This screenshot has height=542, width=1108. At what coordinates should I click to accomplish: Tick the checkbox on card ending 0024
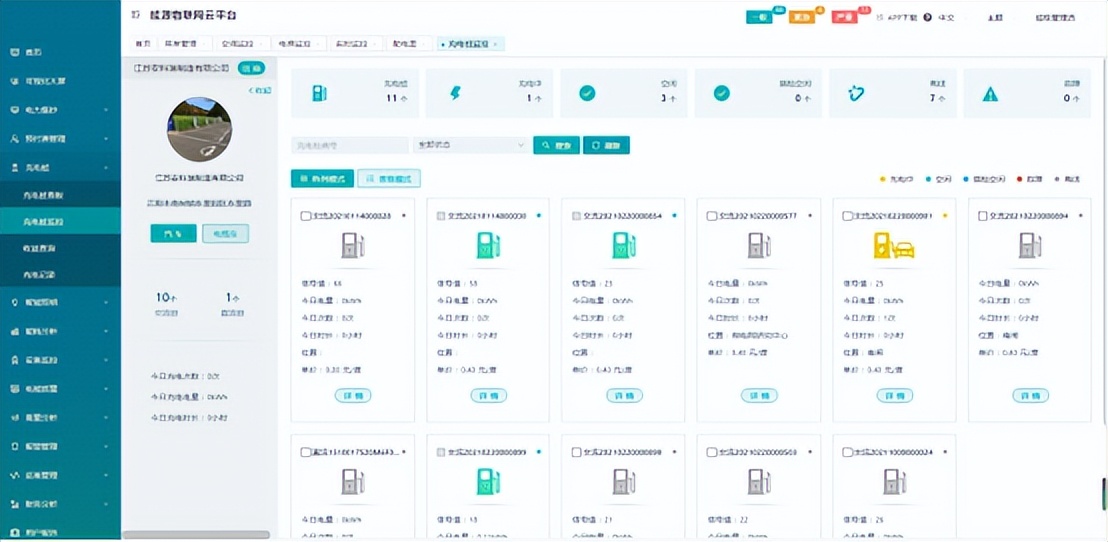tap(847, 452)
